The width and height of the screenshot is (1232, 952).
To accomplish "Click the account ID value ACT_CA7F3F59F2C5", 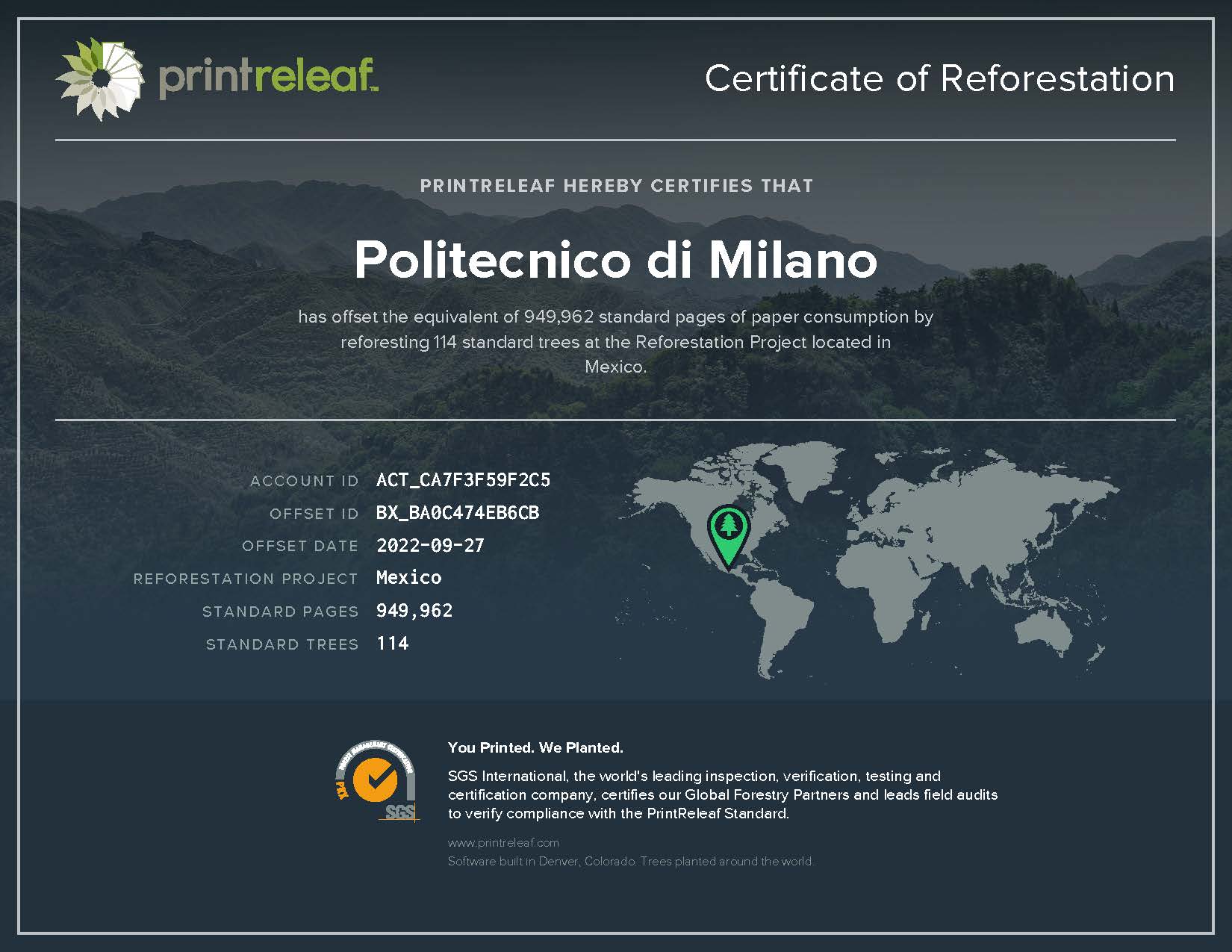I will point(463,480).
